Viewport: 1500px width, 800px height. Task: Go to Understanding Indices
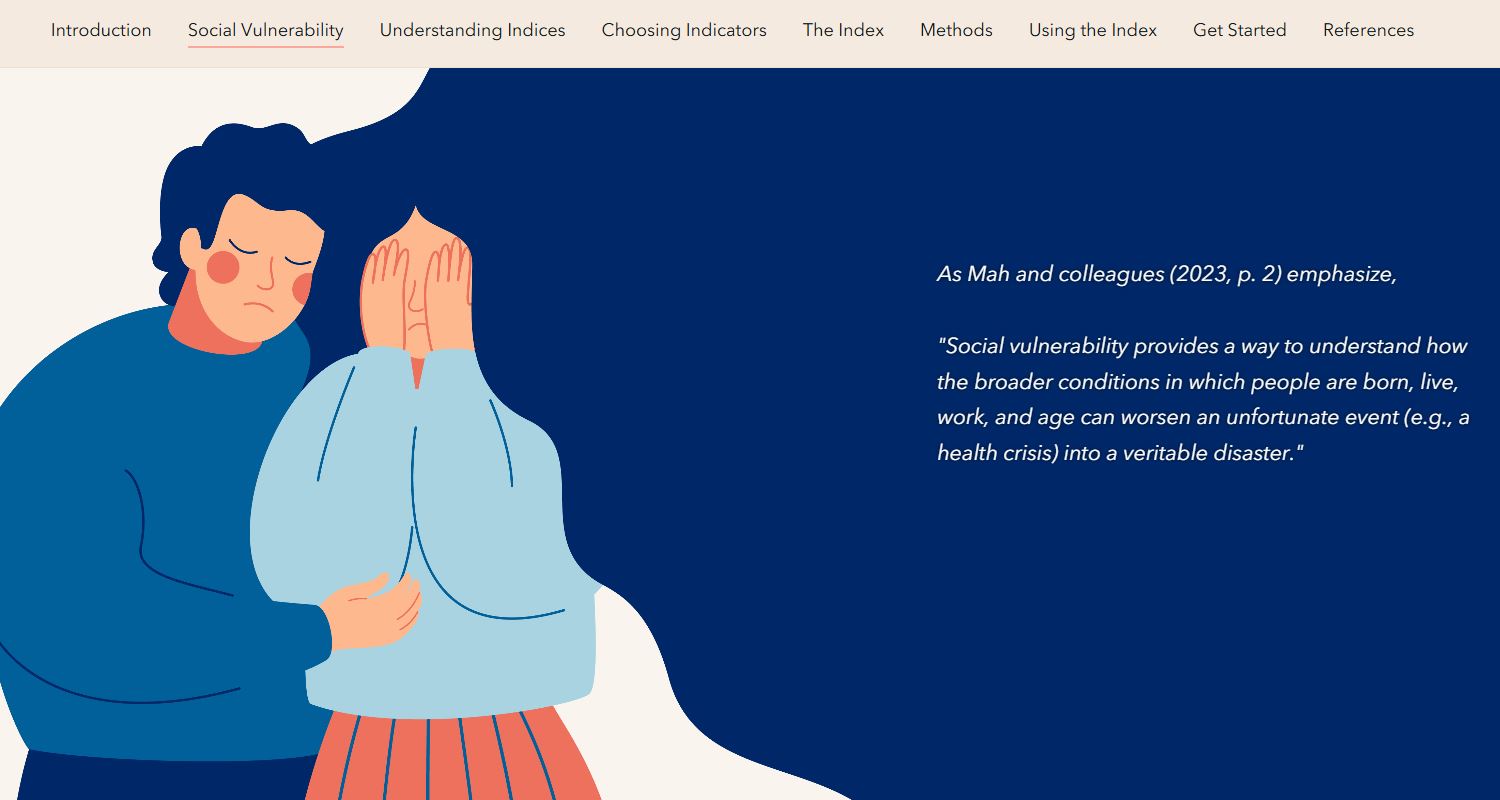472,30
